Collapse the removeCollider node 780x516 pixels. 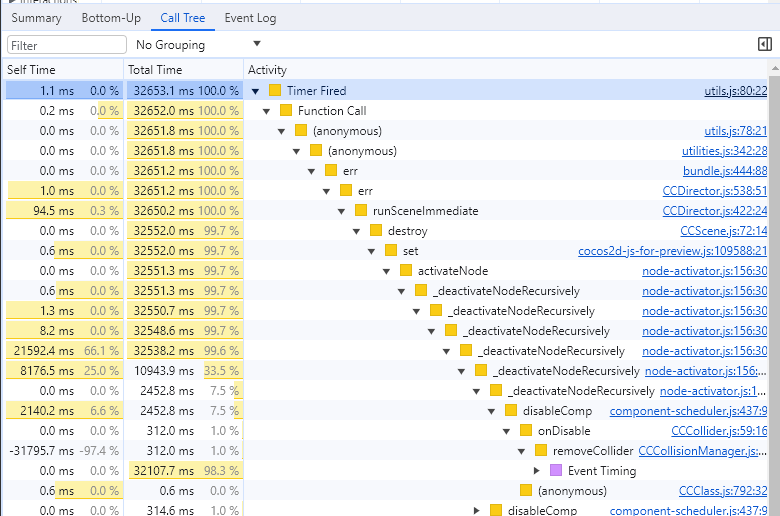(521, 451)
